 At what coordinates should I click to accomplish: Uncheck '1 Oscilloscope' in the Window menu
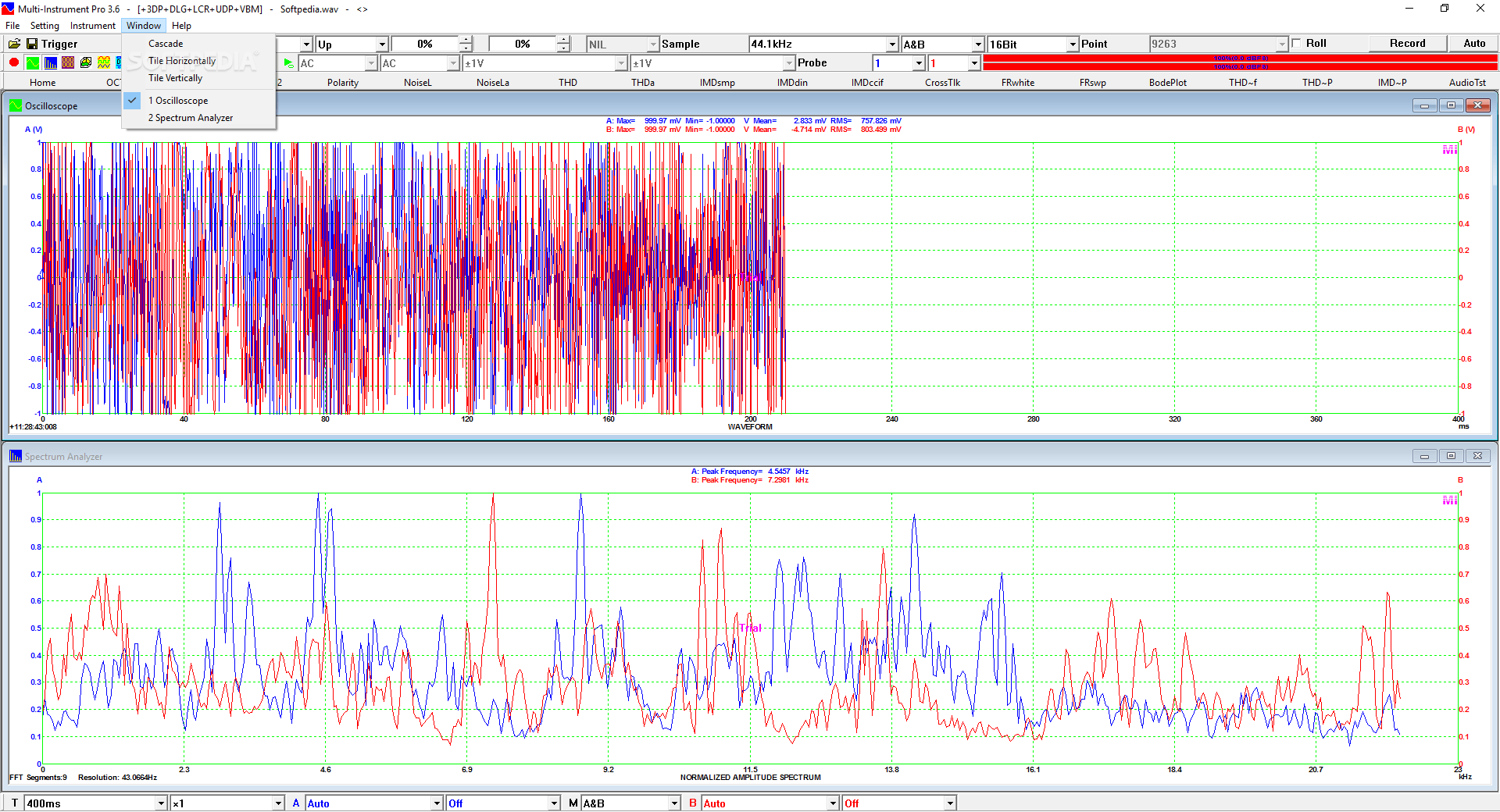pos(177,100)
